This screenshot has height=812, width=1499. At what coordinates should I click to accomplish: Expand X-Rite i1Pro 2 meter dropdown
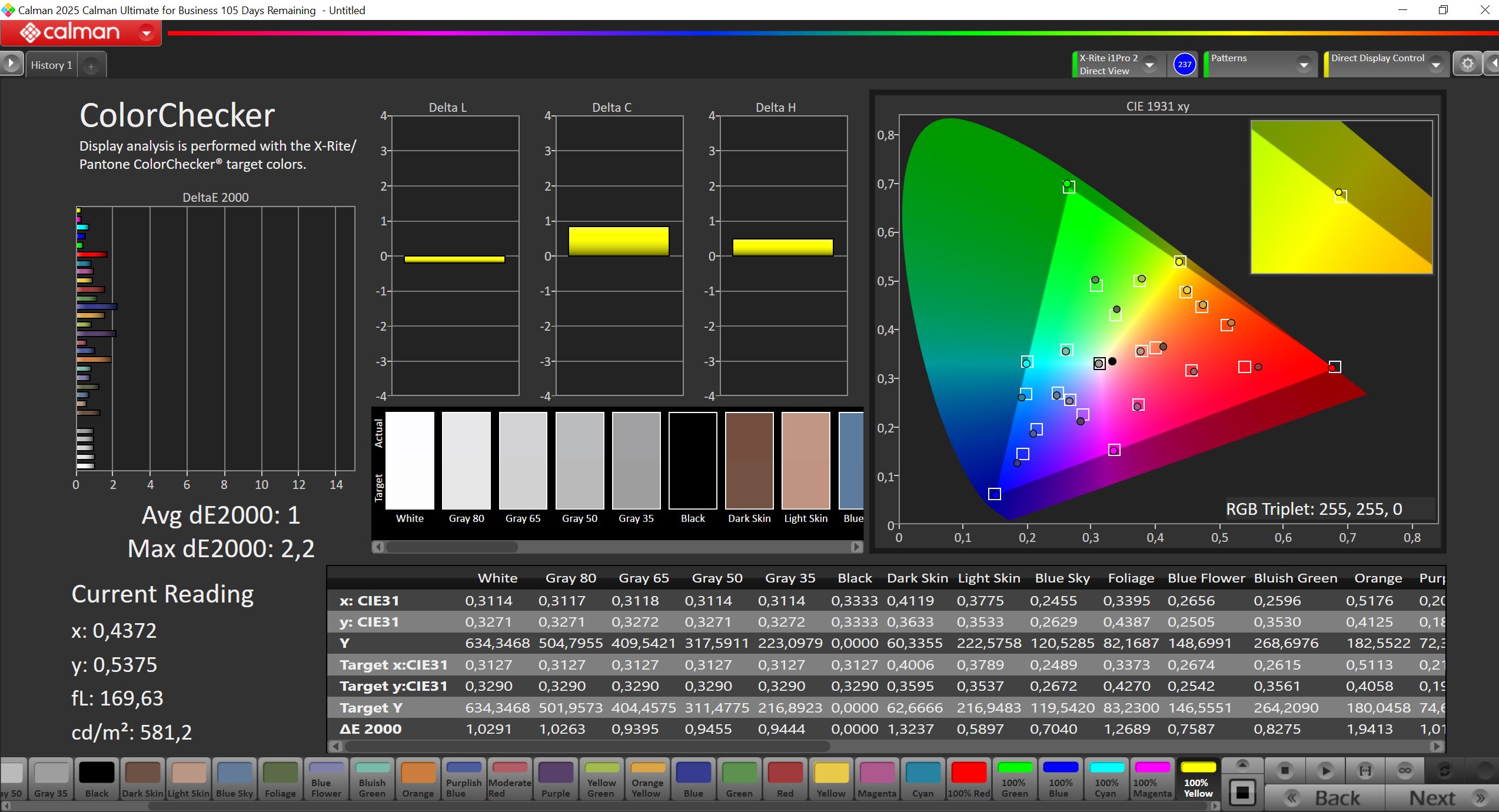(1149, 65)
